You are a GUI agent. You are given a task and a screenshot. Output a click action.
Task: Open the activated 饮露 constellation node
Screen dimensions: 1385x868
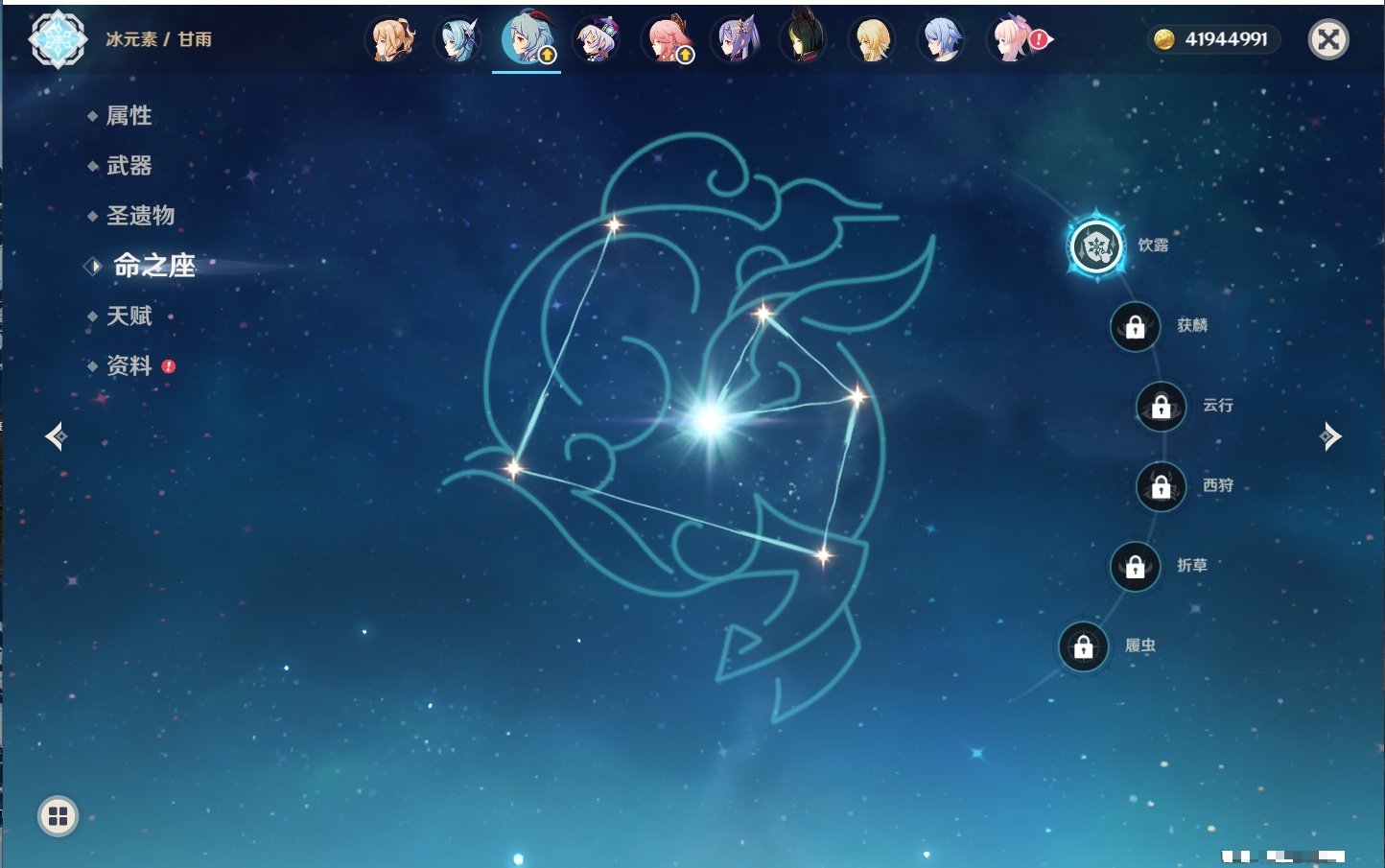pyautogui.click(x=1096, y=246)
